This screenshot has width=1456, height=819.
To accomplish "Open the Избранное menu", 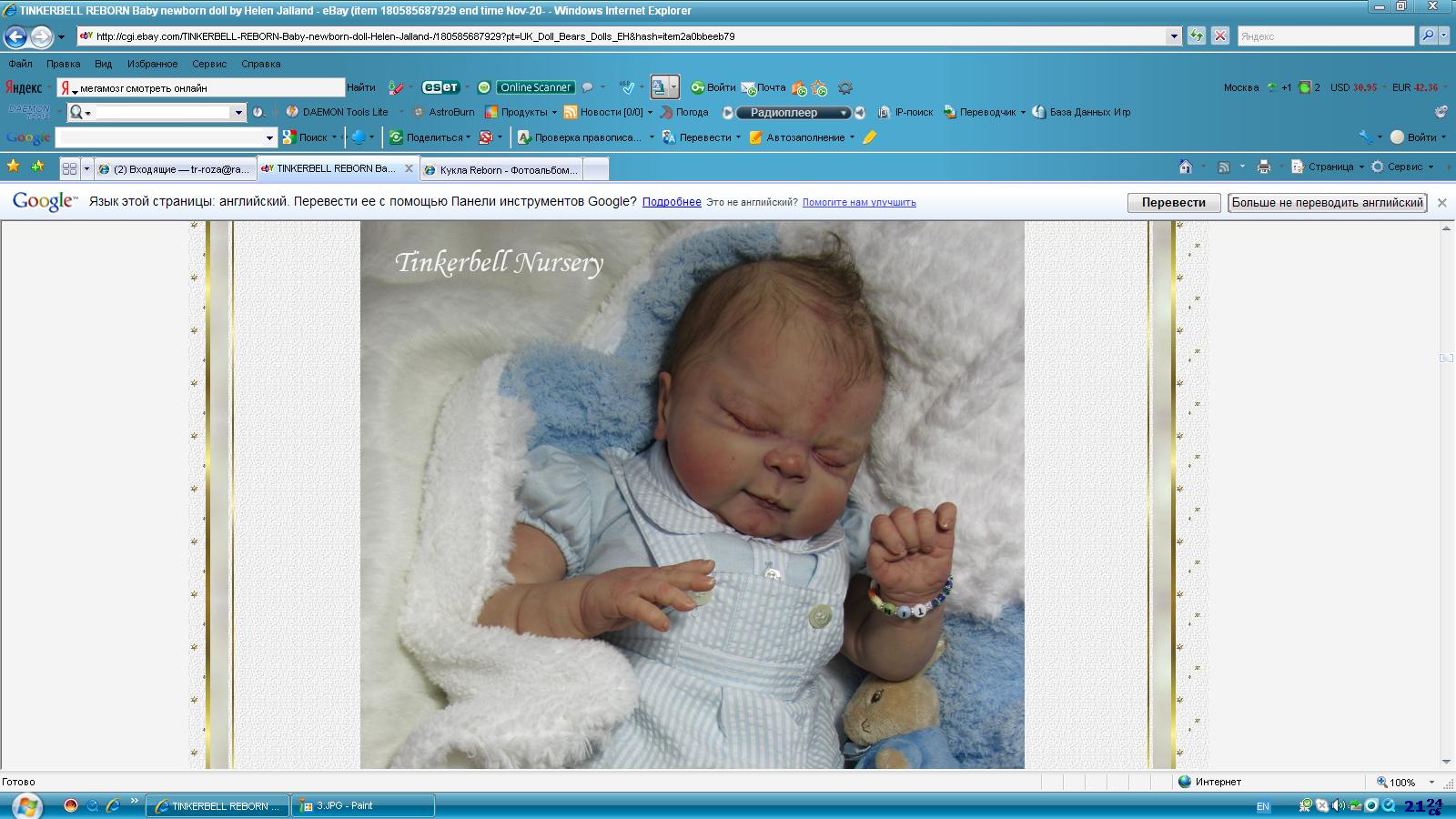I will click(x=152, y=64).
